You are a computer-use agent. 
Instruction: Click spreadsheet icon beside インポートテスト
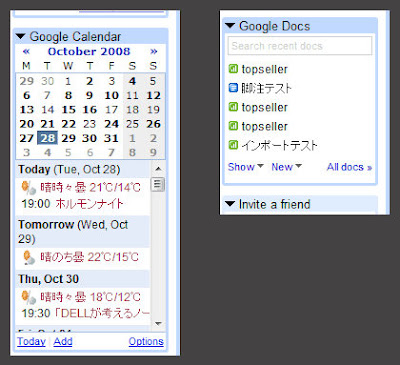point(233,145)
